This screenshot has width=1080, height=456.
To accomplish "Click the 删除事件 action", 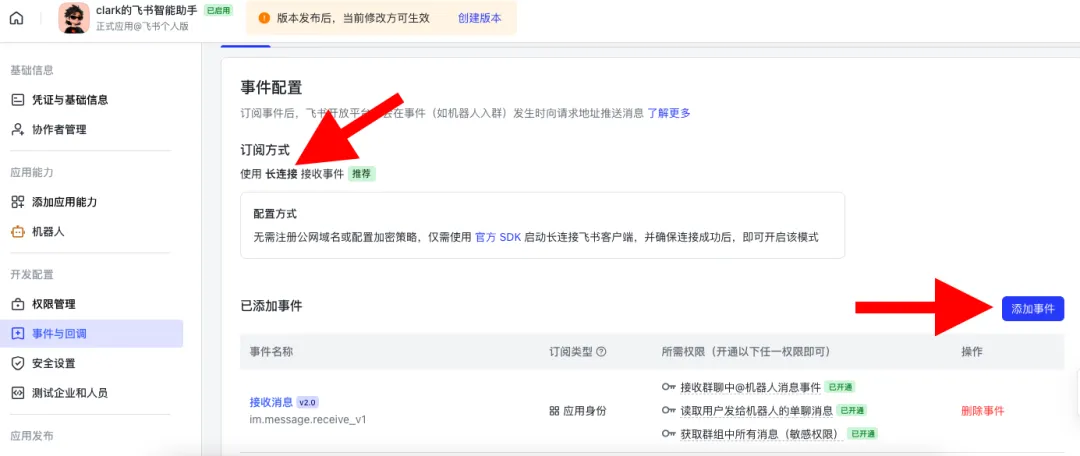I will (x=983, y=411).
